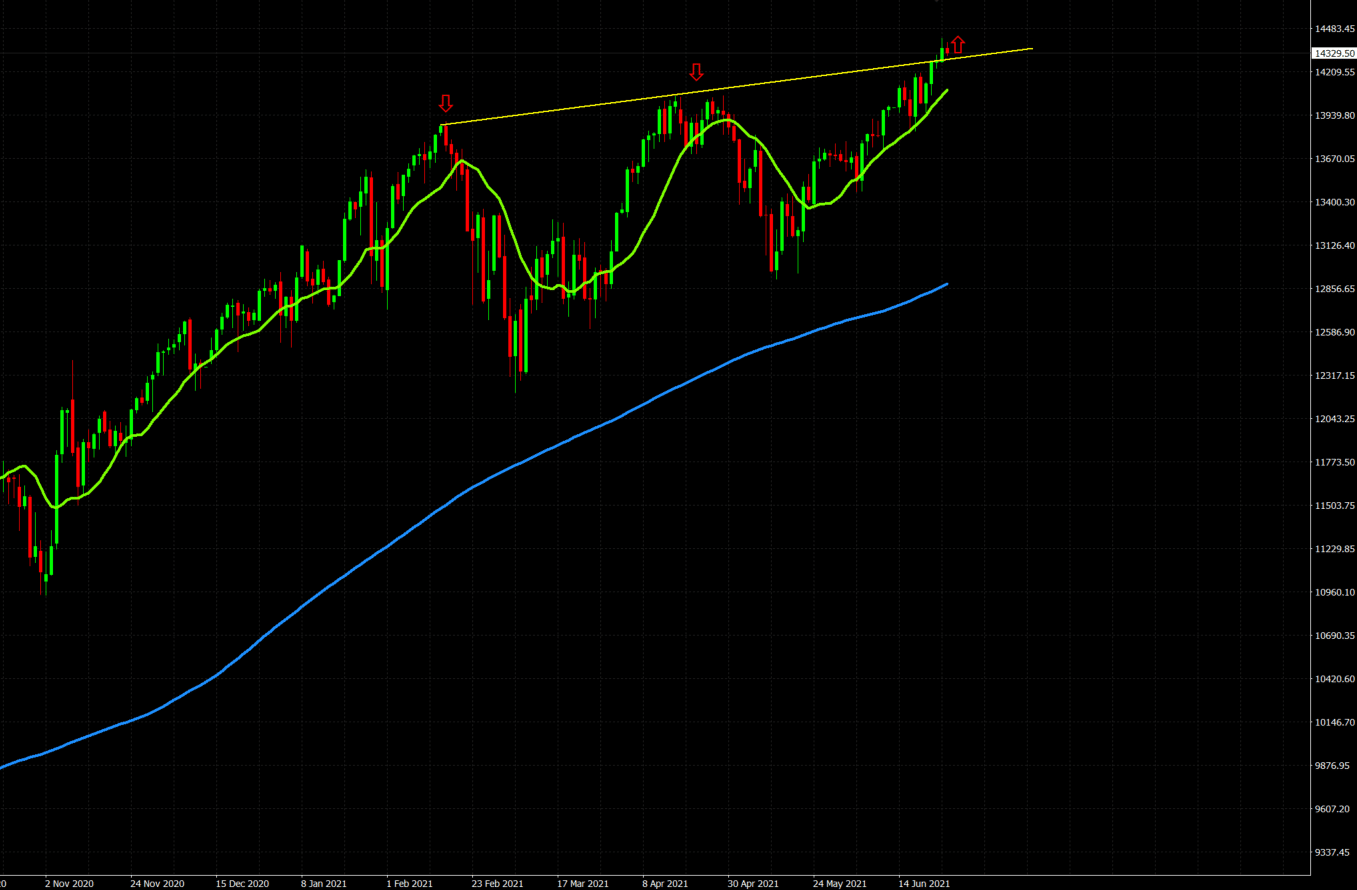The width and height of the screenshot is (1357, 890).
Task: Click the 12043.25 price axis label
Action: click(x=1334, y=419)
